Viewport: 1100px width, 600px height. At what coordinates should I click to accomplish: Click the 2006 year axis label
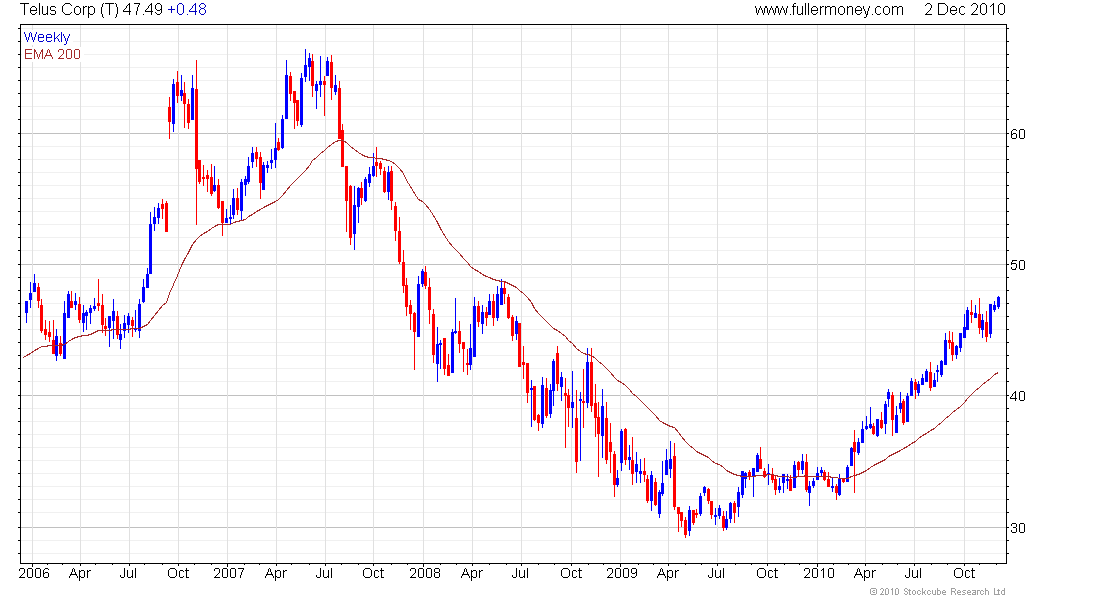click(34, 573)
